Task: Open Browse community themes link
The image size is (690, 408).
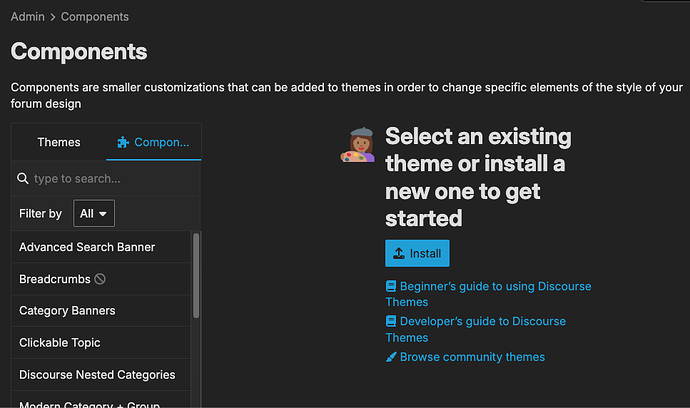Action: point(465,357)
